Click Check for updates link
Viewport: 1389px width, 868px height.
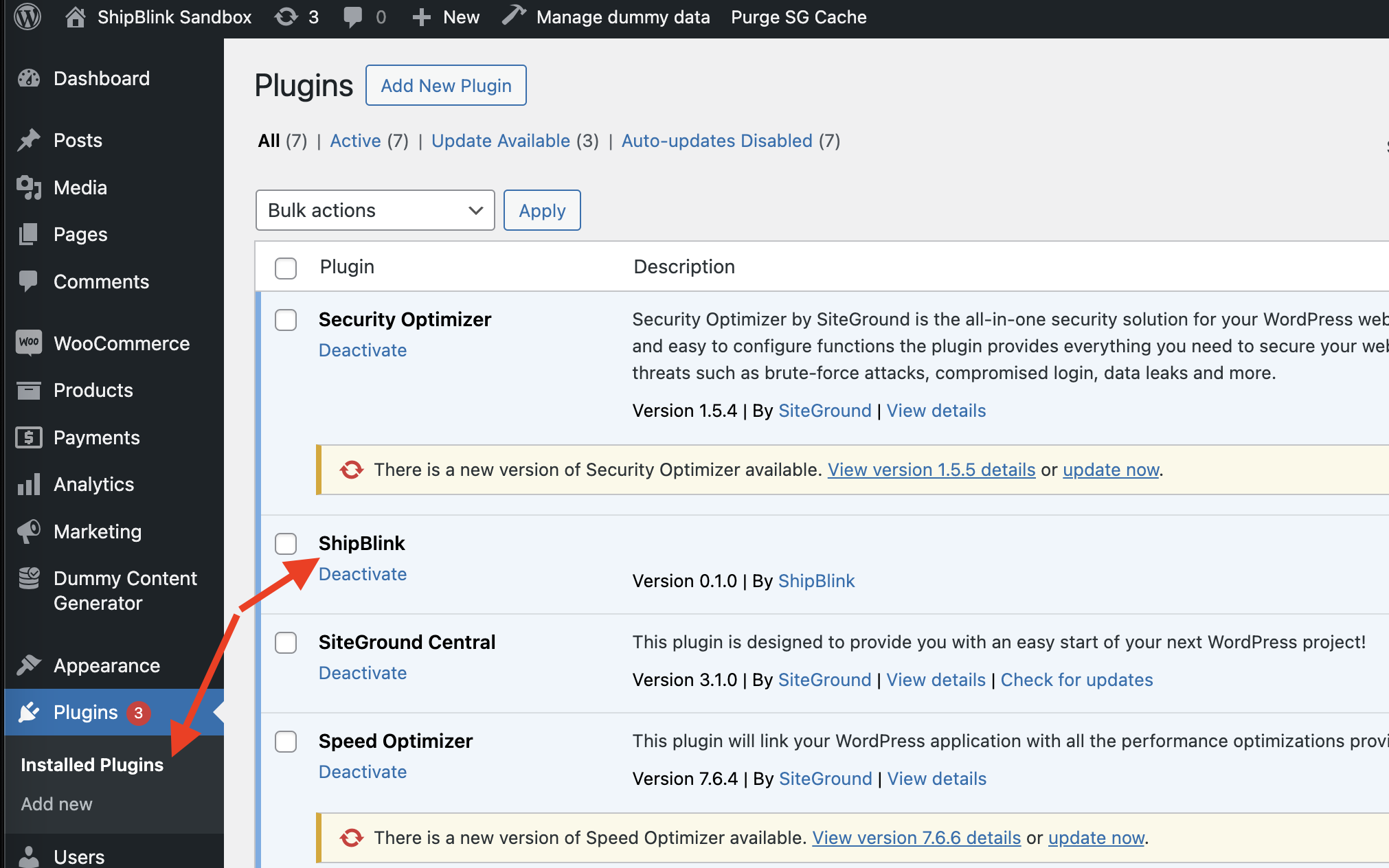click(x=1076, y=680)
